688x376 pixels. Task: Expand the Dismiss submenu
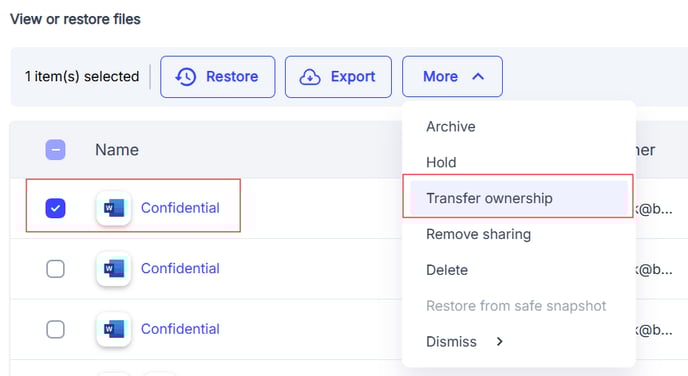click(x=465, y=342)
